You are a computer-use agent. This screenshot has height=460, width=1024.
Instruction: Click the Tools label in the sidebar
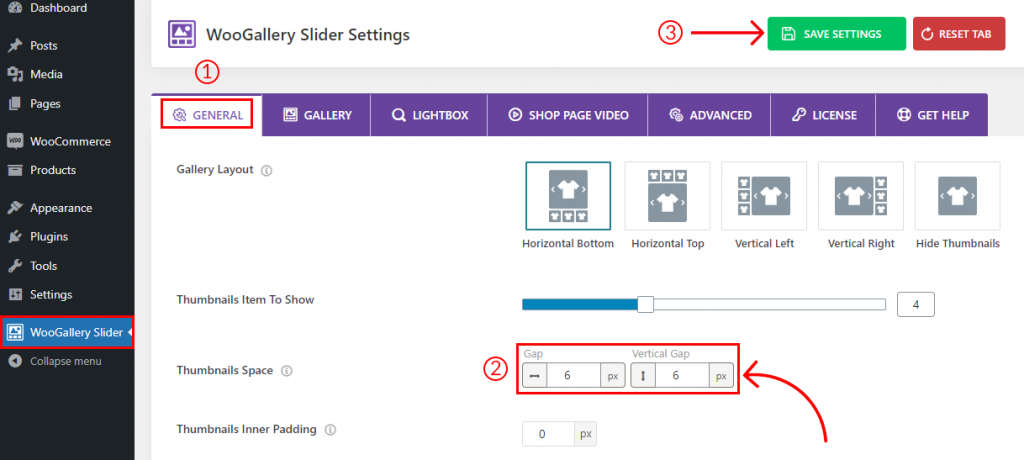[43, 266]
